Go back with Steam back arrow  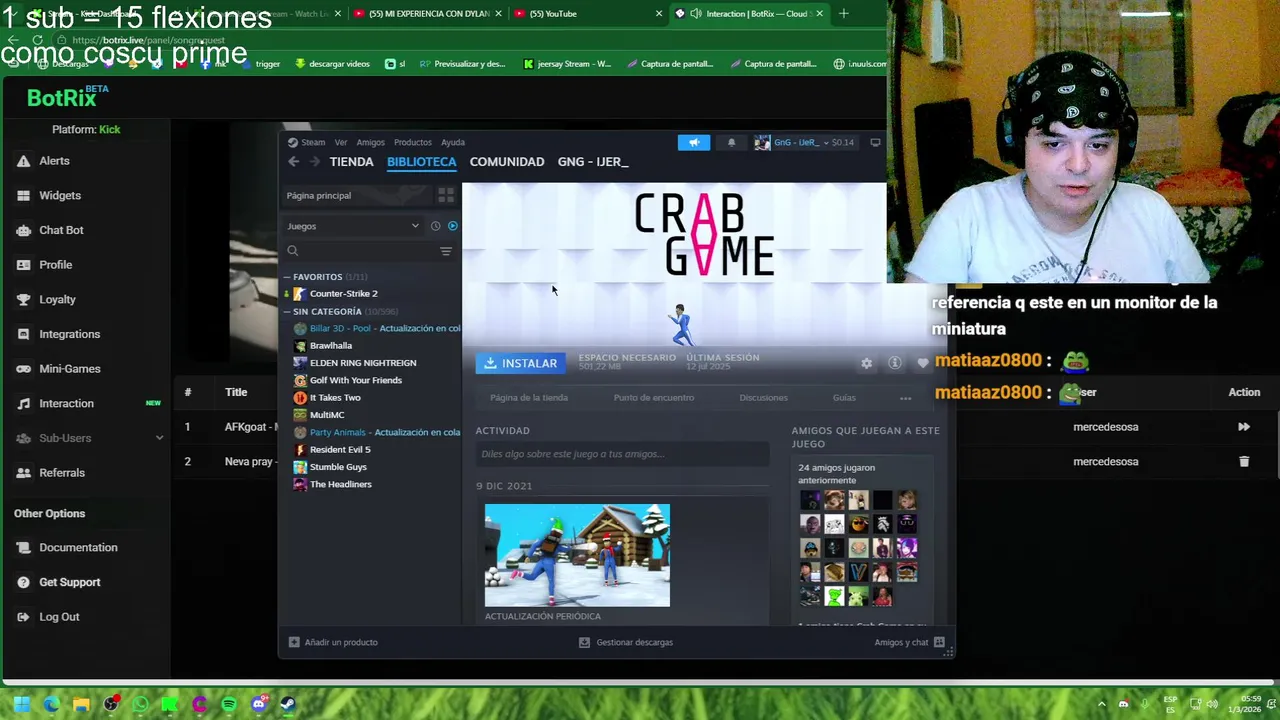point(293,161)
